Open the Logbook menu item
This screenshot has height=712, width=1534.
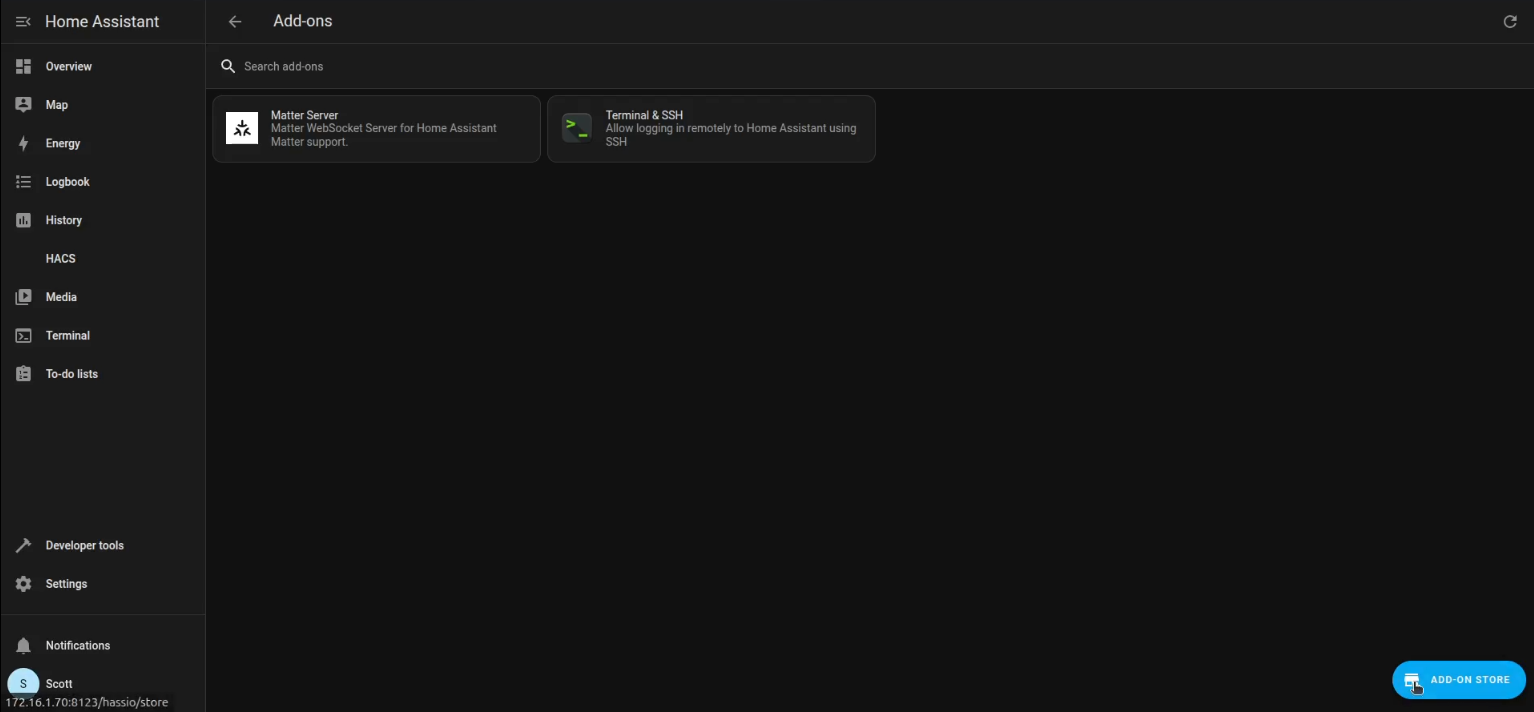[103, 181]
